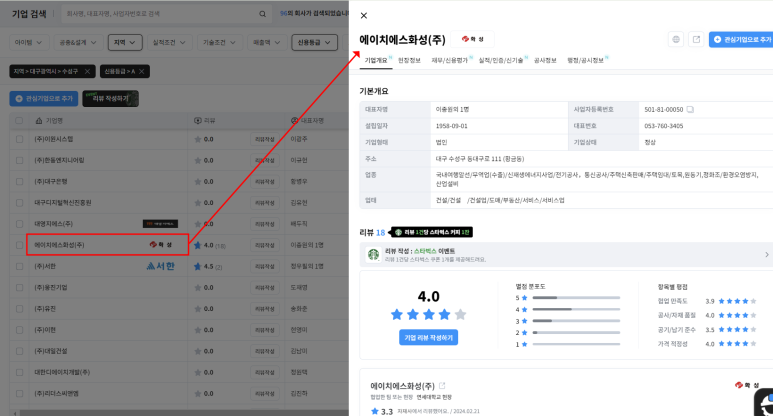Click 화성 logo in 에이치에스화성(주) list row
The image size is (773, 416).
(161, 245)
